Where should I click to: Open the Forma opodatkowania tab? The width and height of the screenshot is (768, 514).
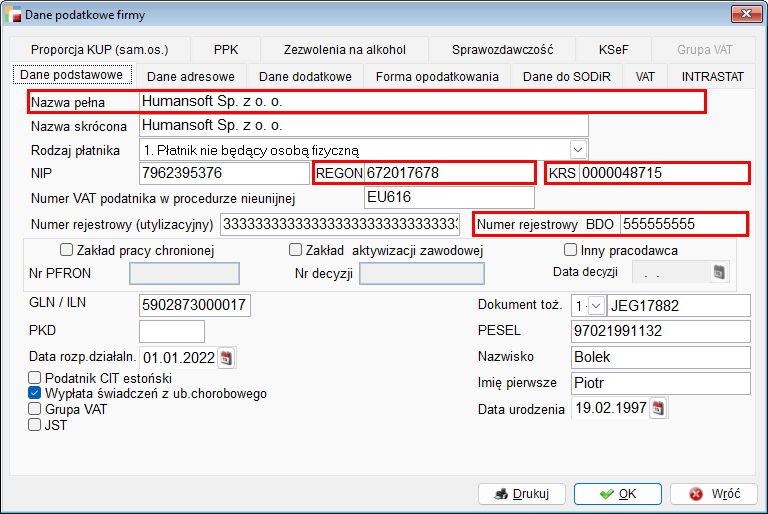(437, 76)
